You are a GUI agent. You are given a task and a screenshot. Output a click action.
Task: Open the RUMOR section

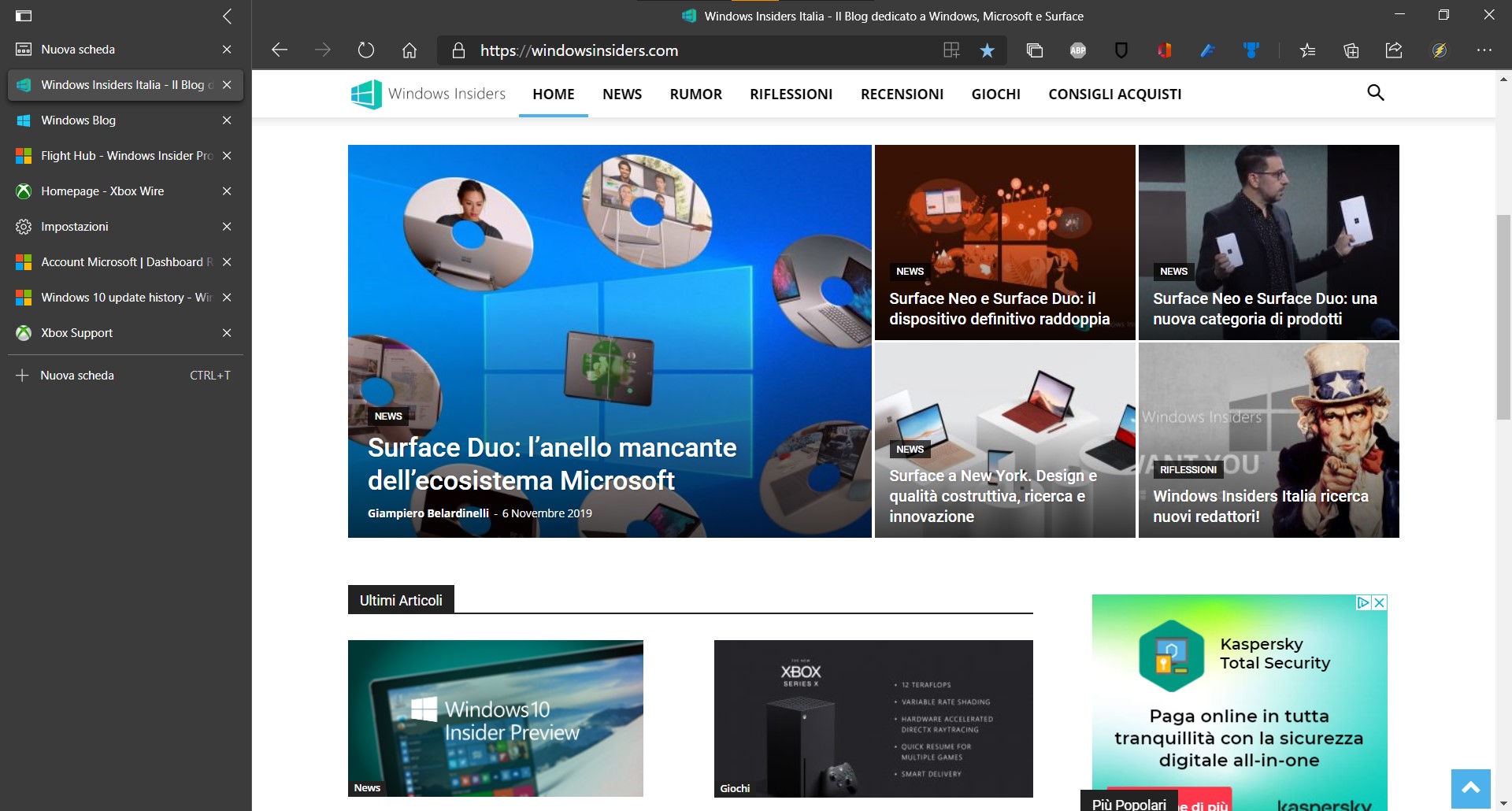pyautogui.click(x=696, y=94)
